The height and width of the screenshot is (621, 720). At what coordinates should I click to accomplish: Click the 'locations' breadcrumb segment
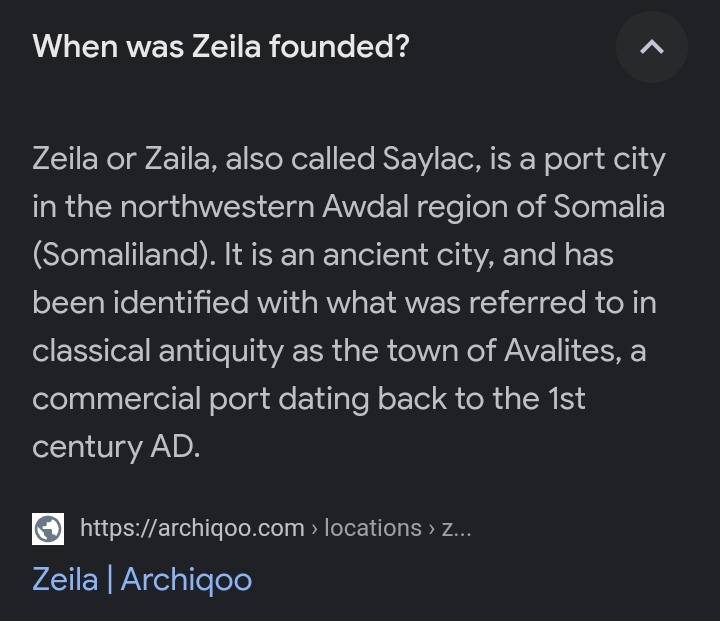coord(373,528)
